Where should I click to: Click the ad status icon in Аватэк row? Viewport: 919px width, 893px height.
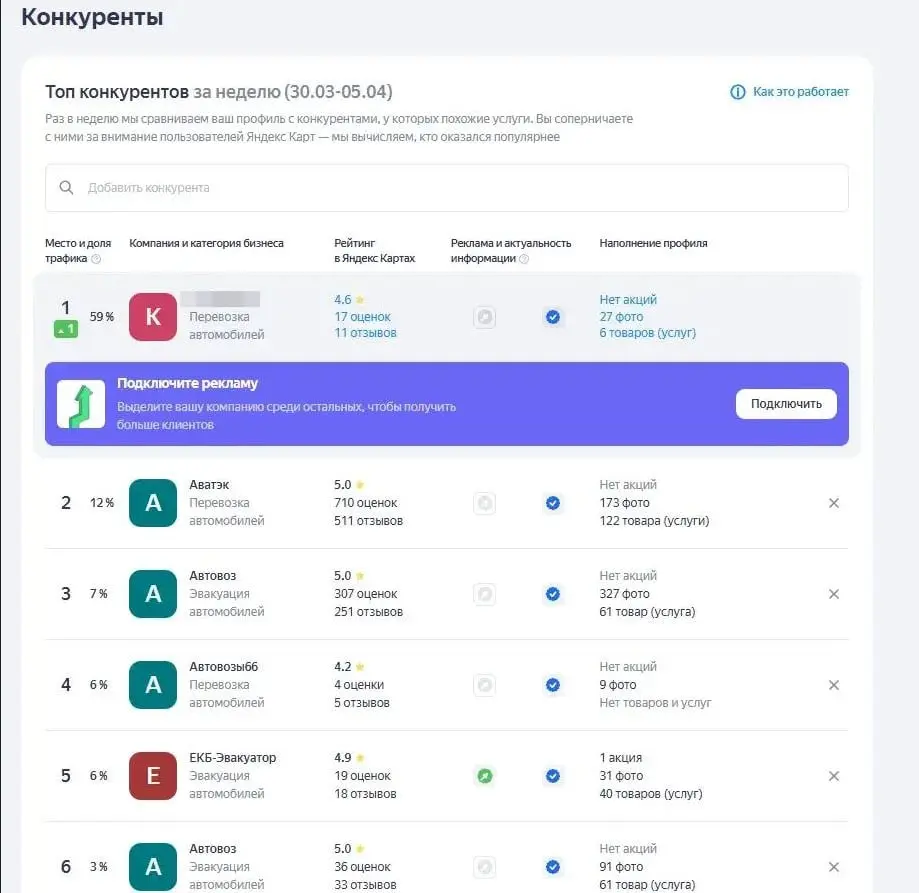click(x=485, y=503)
